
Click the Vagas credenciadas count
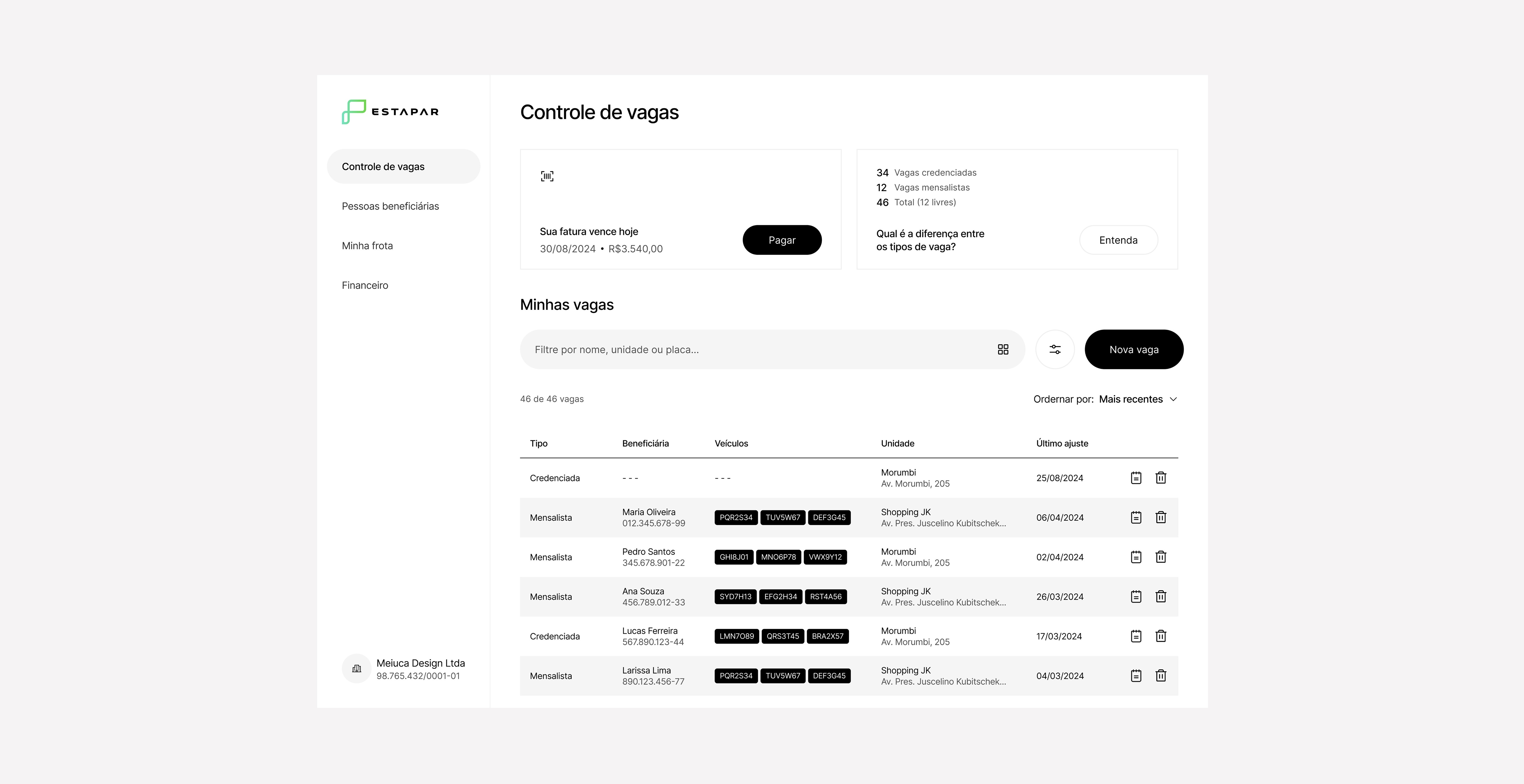926,173
